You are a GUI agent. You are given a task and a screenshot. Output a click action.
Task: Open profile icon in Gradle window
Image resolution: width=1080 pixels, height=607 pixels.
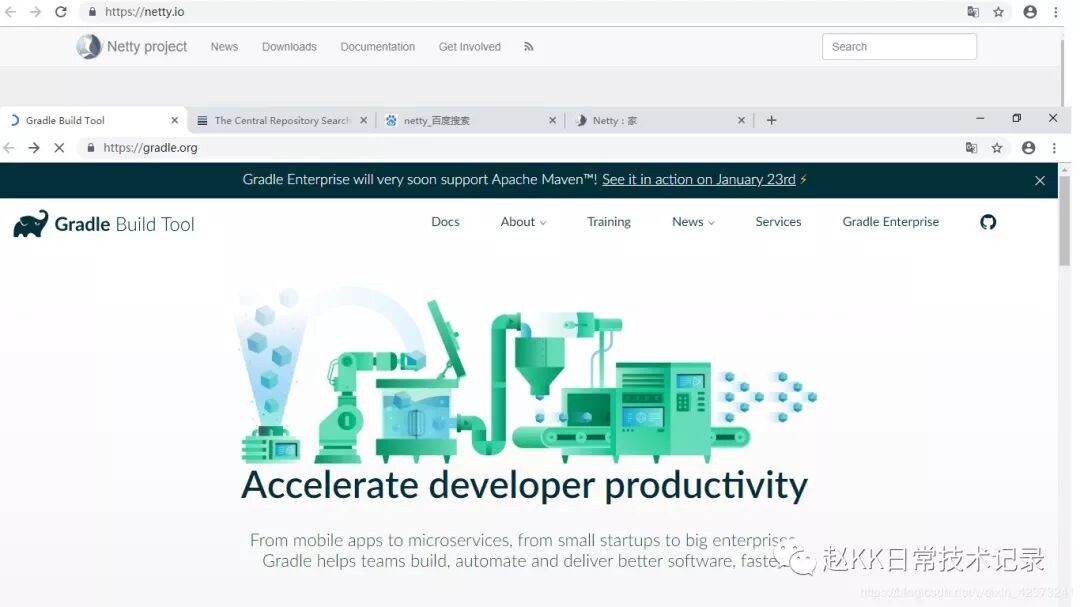pyautogui.click(x=1028, y=147)
